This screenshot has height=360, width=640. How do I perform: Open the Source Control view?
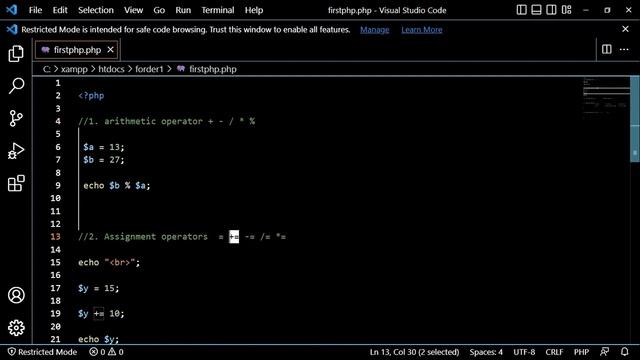tap(16, 118)
